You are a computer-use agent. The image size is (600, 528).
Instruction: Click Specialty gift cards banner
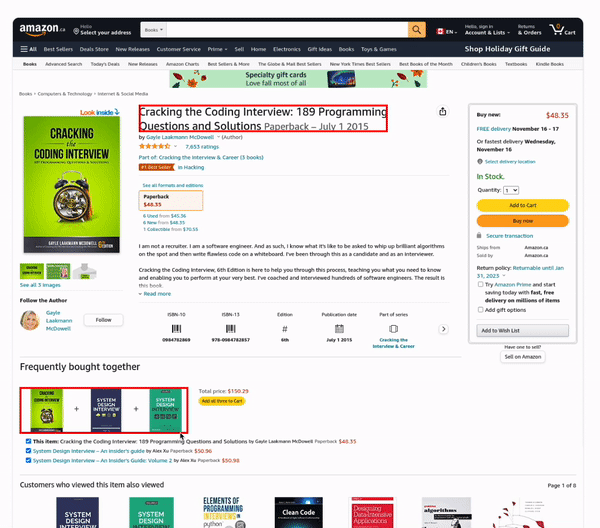(x=298, y=79)
